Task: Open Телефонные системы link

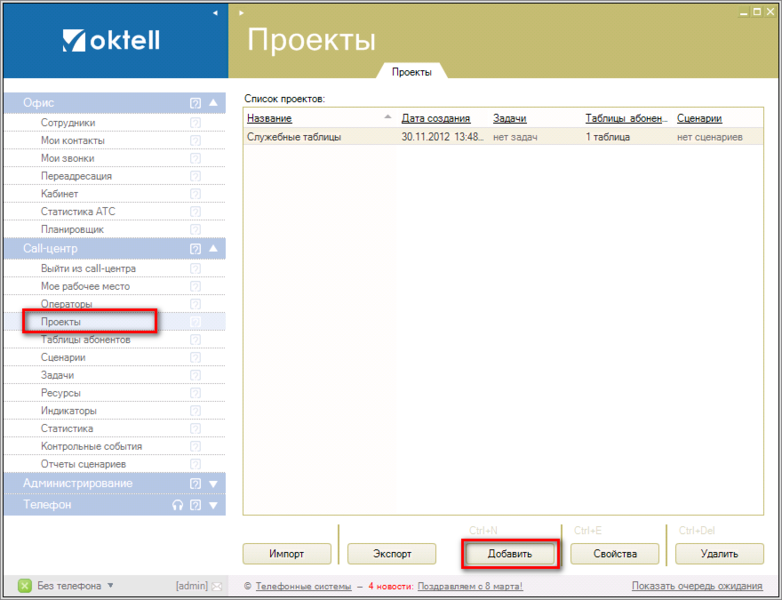Action: pos(303,586)
